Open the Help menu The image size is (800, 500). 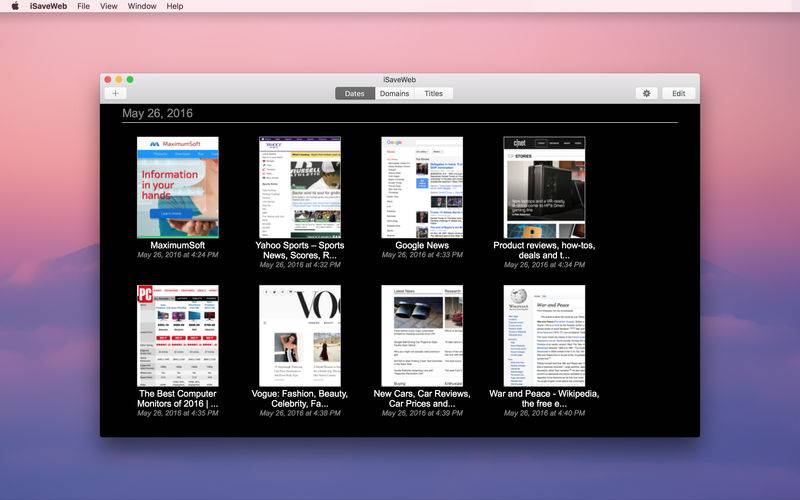174,6
